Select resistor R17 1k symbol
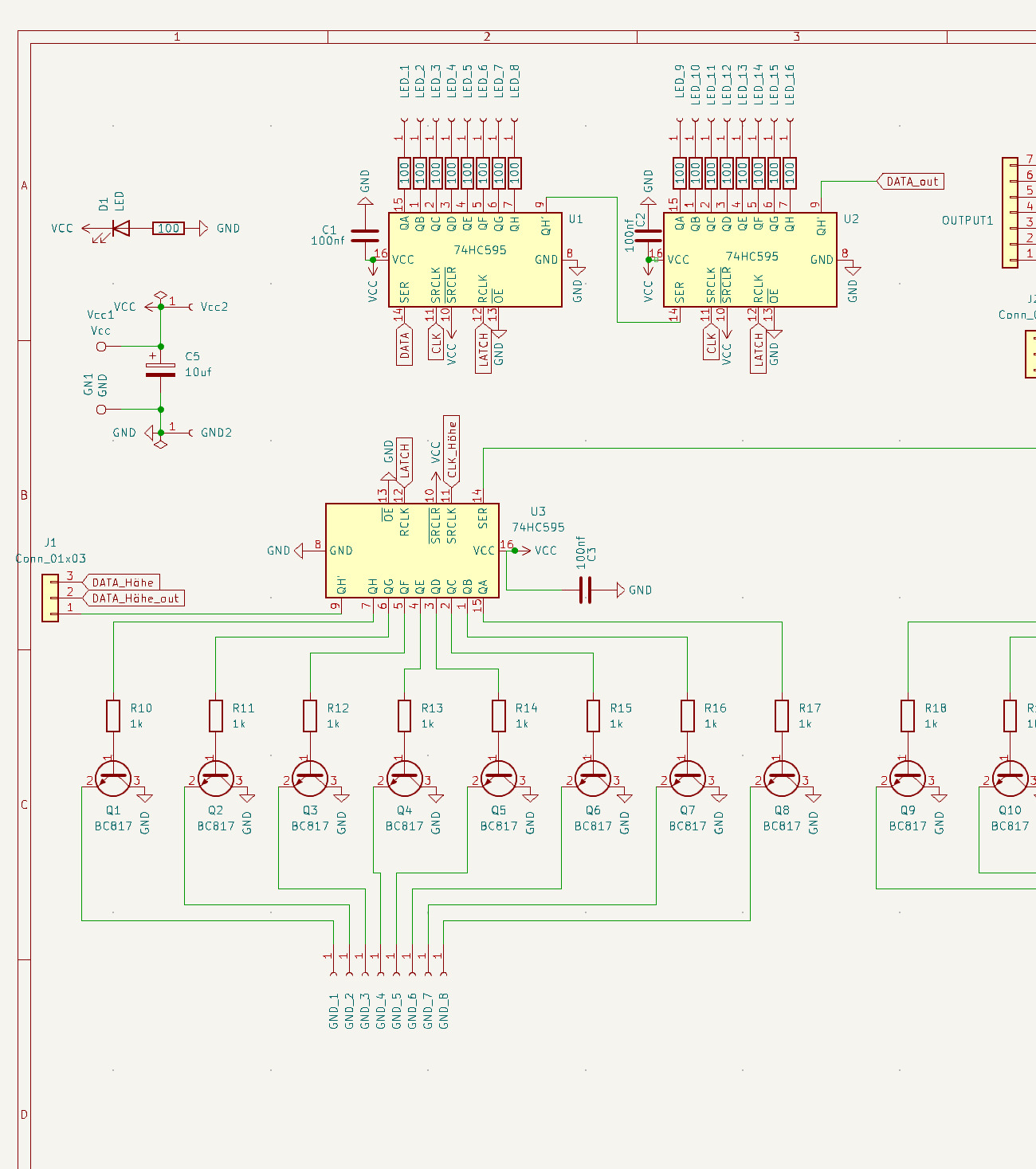The width and height of the screenshot is (1036, 1169). coord(782,716)
